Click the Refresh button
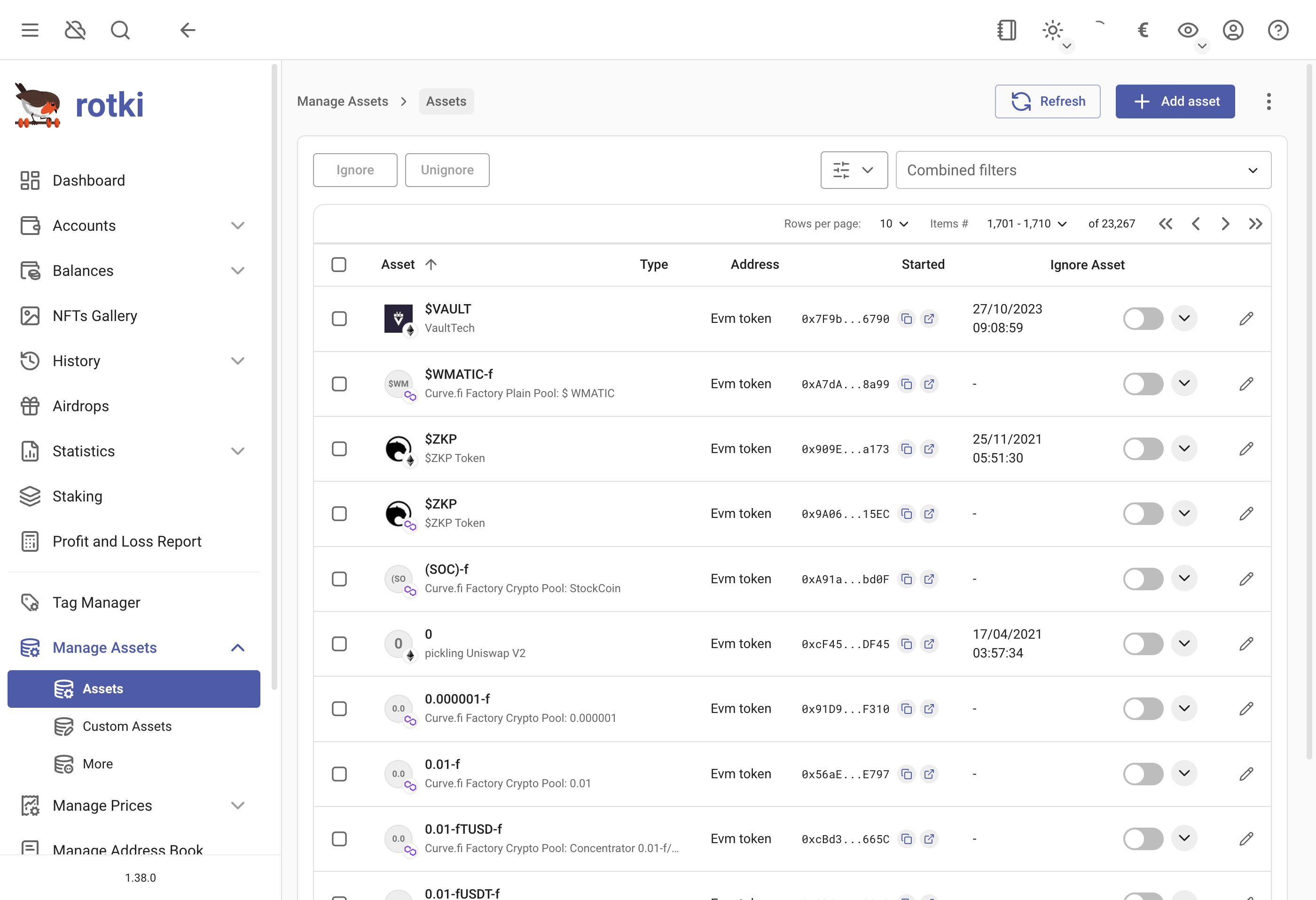Viewport: 1316px width, 900px height. point(1048,102)
